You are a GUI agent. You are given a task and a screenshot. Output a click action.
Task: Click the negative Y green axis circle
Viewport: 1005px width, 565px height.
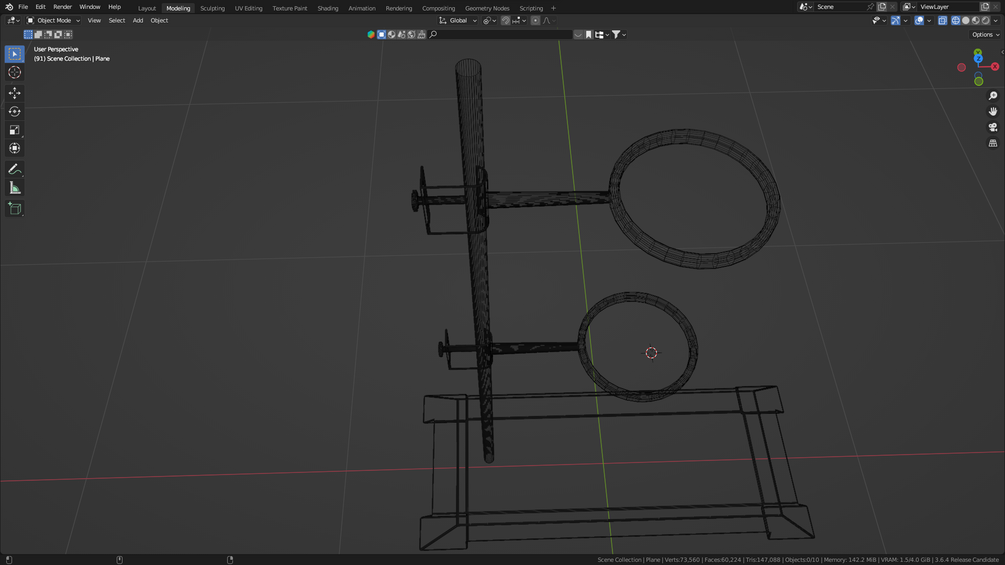tap(978, 81)
